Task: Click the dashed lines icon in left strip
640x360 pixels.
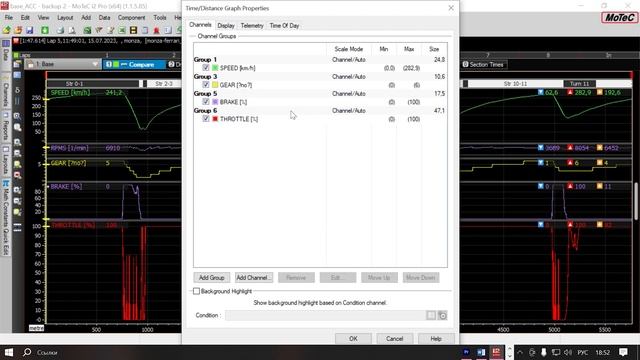Action: click(17, 228)
